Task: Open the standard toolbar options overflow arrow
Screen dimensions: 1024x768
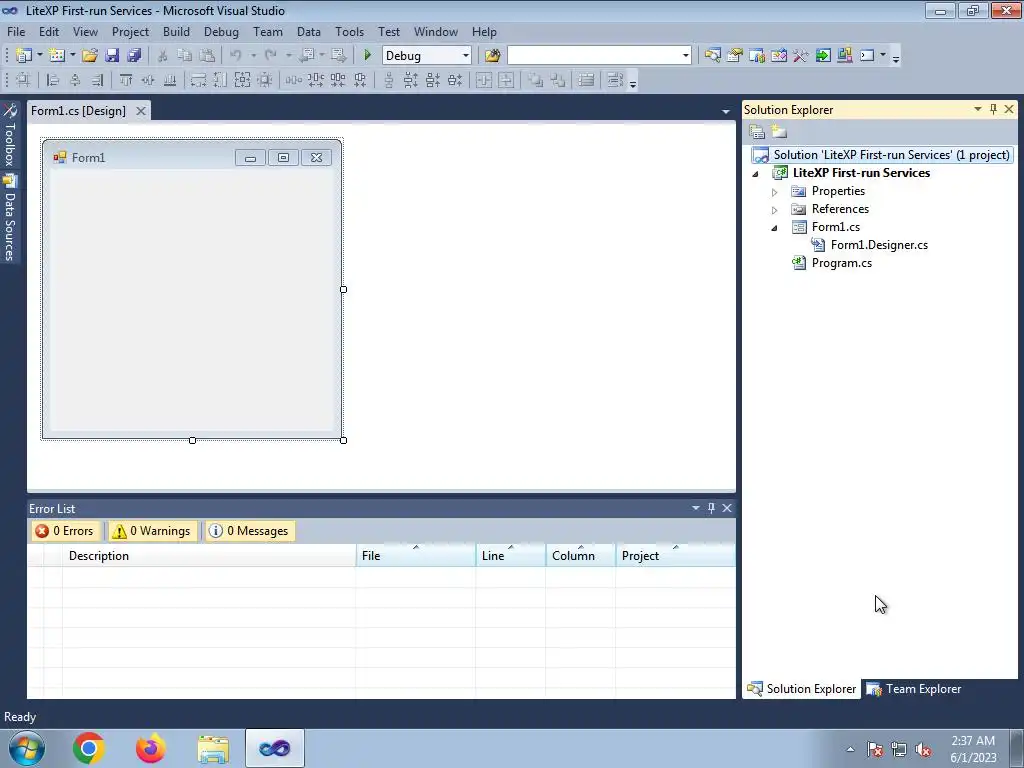Action: click(896, 58)
